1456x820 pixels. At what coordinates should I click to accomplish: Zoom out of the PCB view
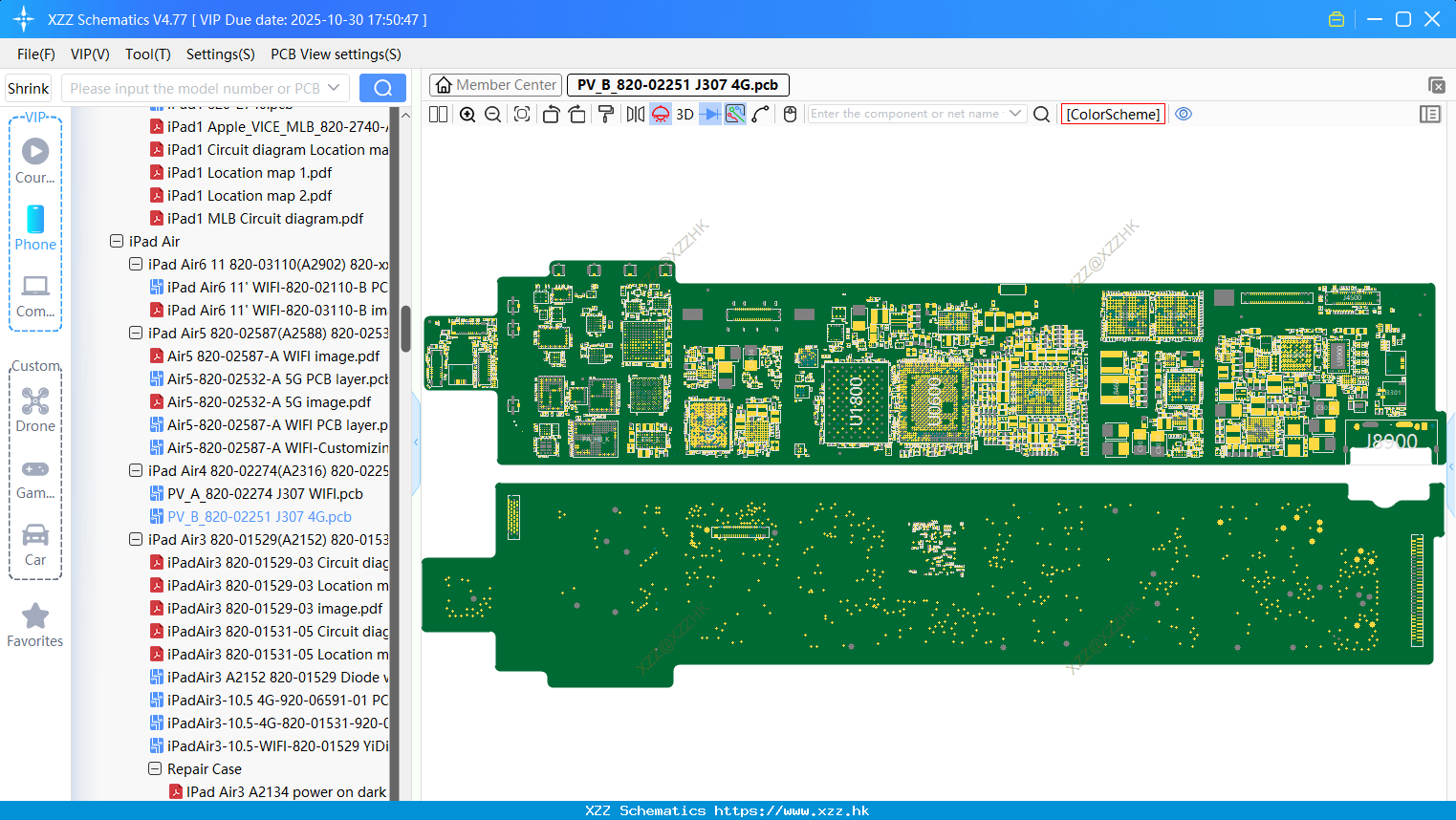tap(493, 114)
